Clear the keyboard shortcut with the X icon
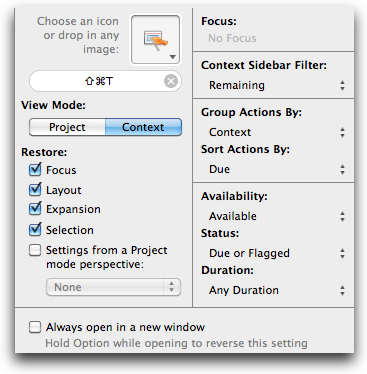 pyautogui.click(x=171, y=81)
